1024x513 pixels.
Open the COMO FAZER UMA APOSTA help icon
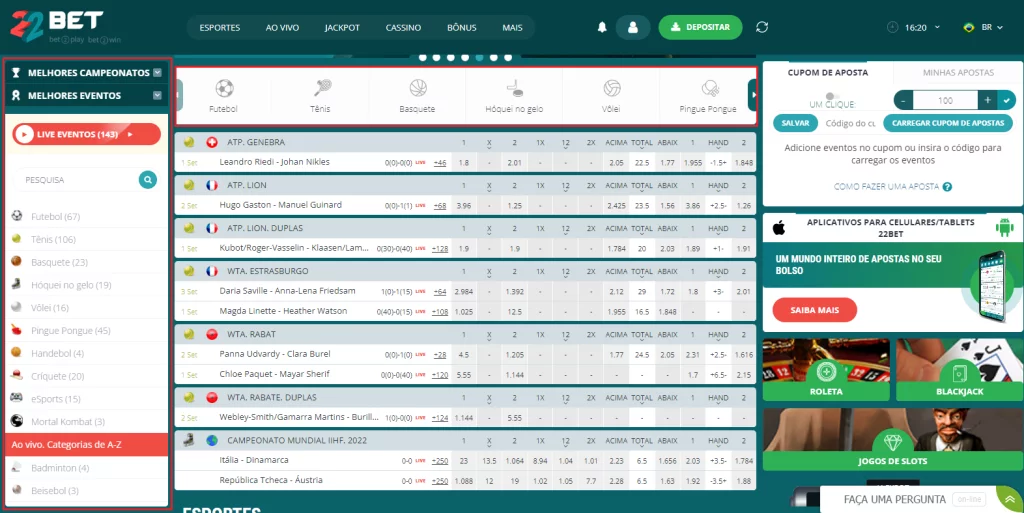pos(947,187)
